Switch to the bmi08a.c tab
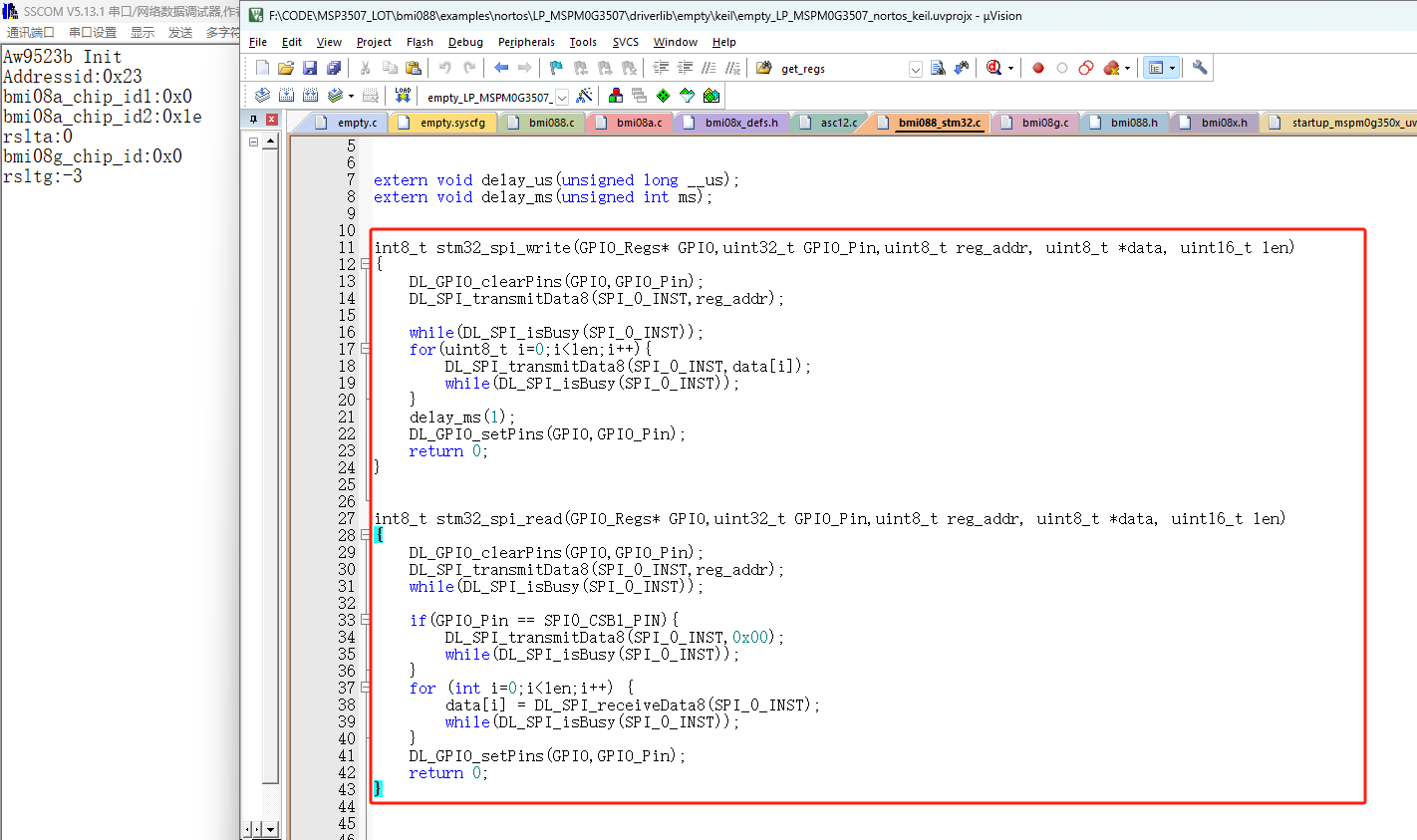 (x=628, y=123)
